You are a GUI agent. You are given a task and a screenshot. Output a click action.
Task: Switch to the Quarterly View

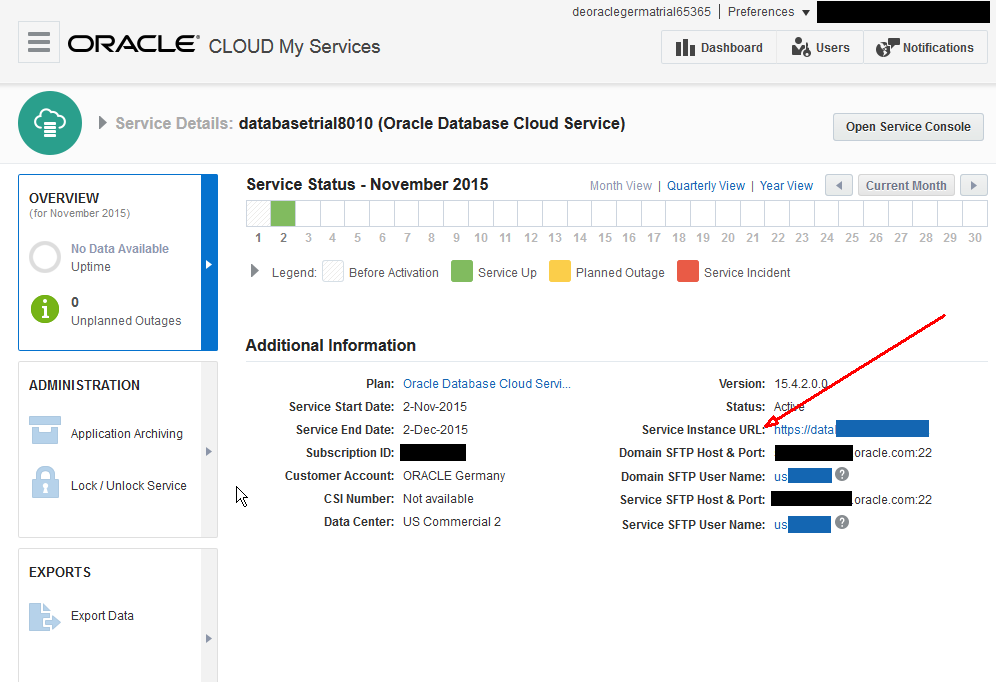click(706, 185)
